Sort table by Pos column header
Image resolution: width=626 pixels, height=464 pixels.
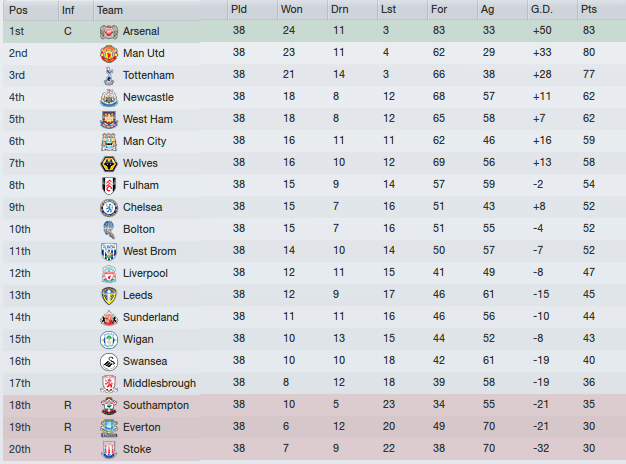19,9
